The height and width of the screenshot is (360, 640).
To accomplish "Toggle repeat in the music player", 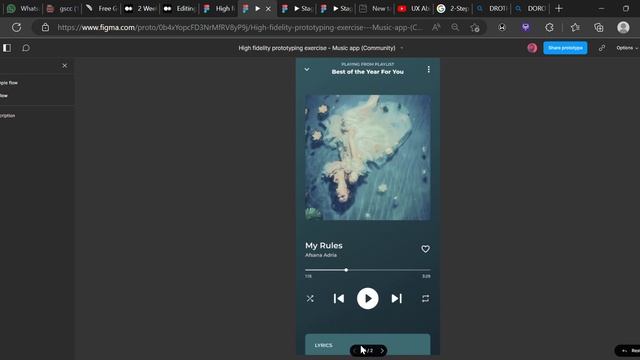I will tap(425, 298).
